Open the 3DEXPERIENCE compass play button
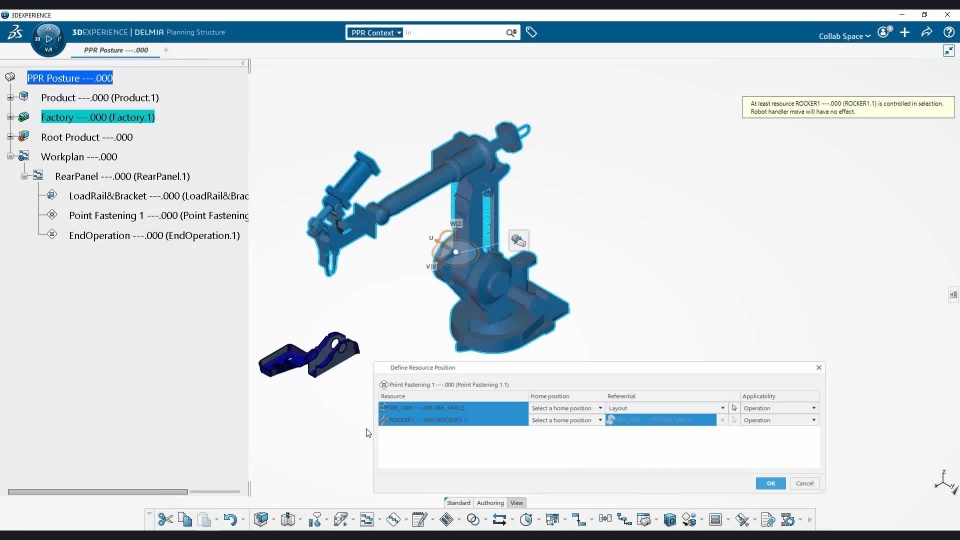 [48, 39]
